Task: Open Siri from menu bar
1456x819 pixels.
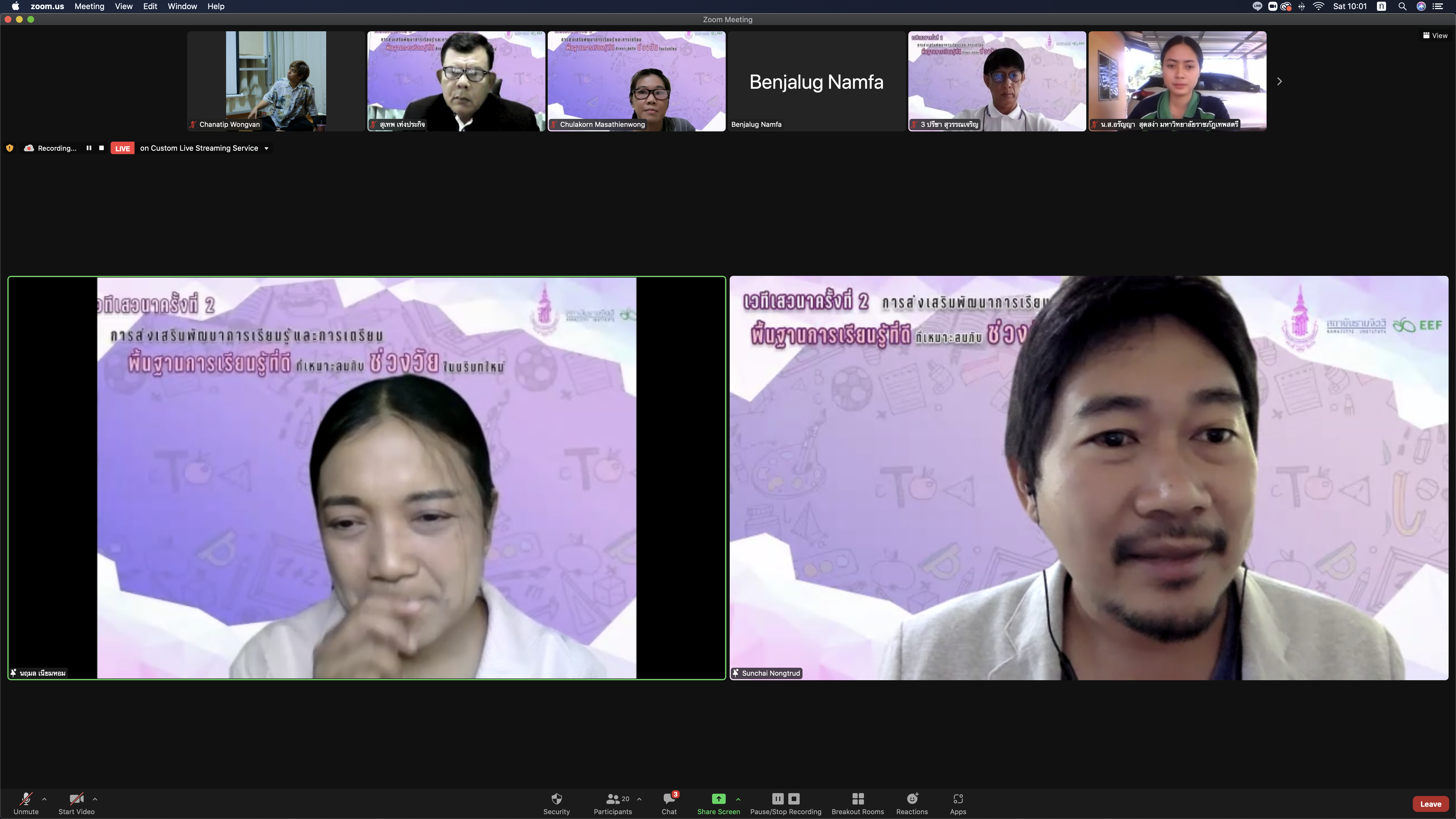Action: pos(1421,6)
